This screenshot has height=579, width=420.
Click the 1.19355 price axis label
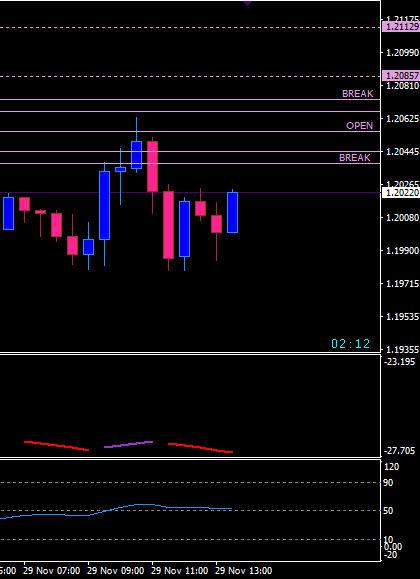pyautogui.click(x=402, y=349)
